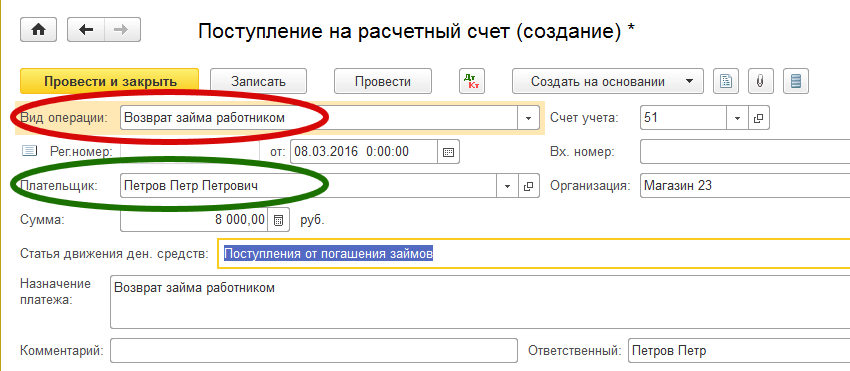Click the руб. currency label
The image size is (850, 371).
312,220
